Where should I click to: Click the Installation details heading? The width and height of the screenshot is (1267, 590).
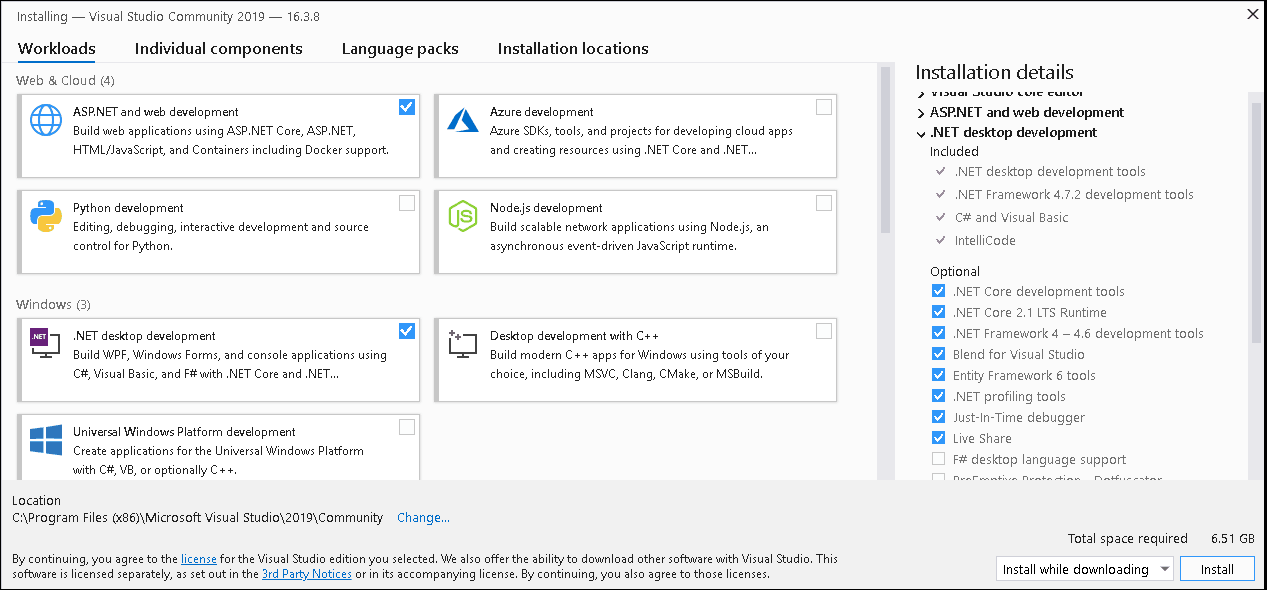click(994, 72)
